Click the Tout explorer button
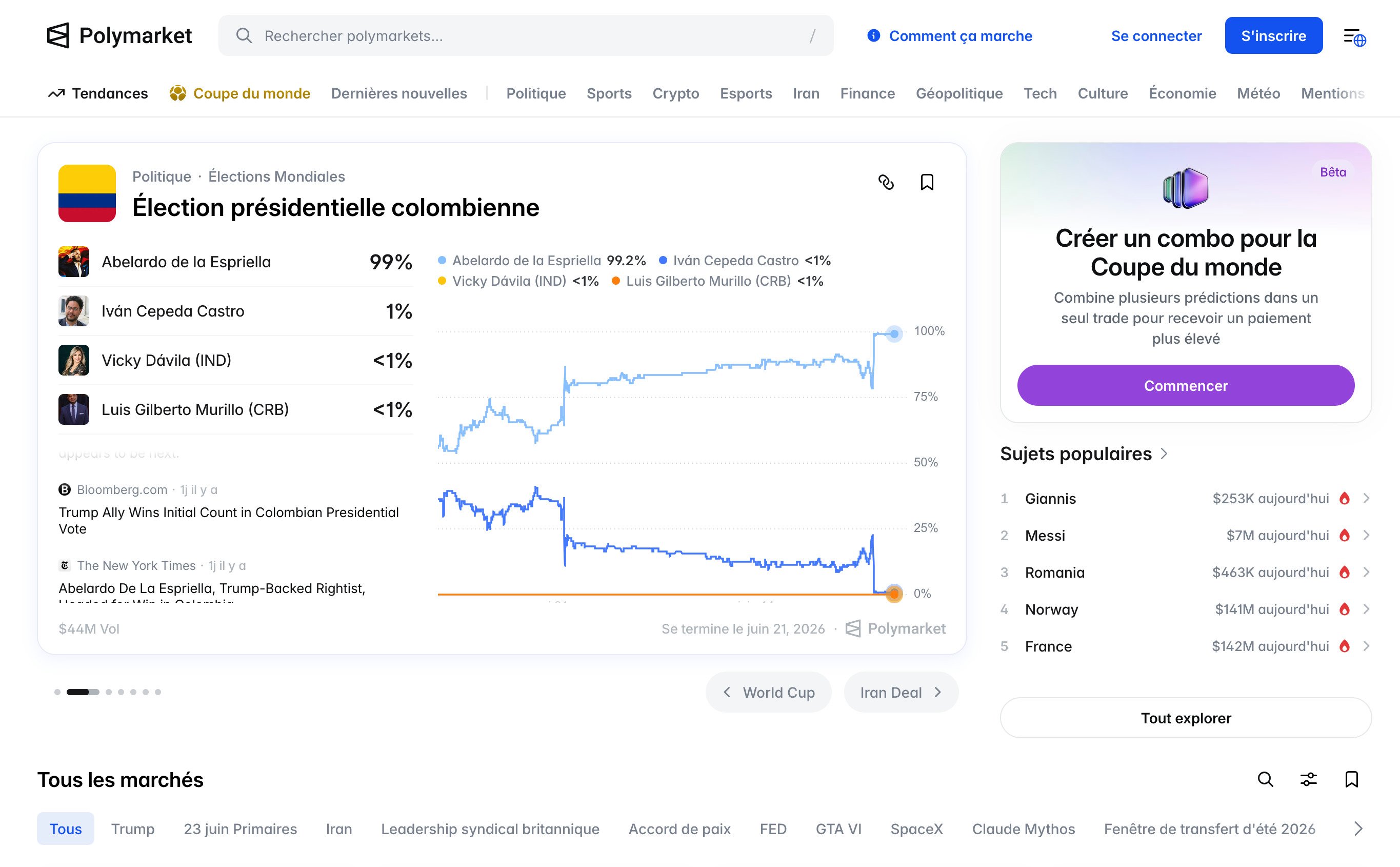 (x=1186, y=718)
